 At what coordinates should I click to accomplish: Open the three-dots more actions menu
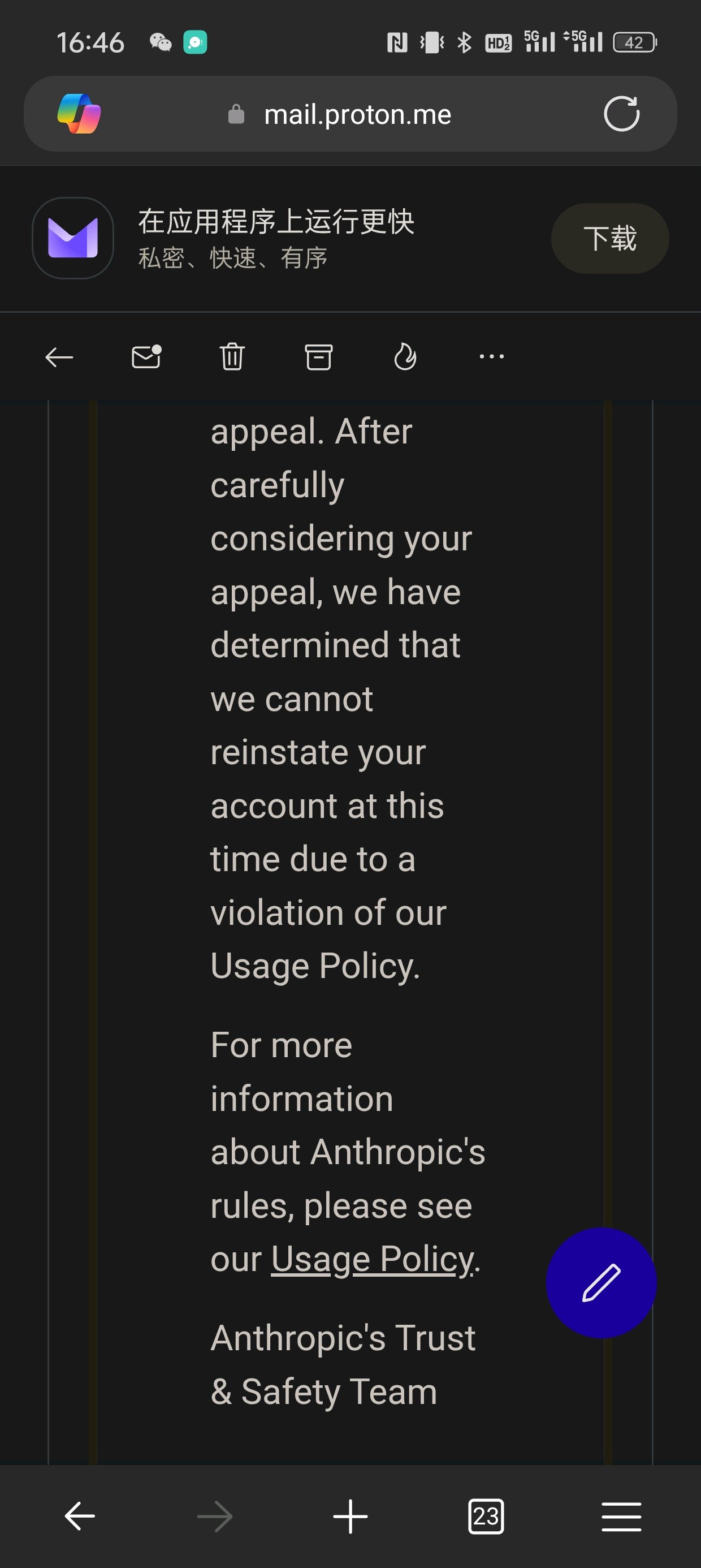coord(492,357)
